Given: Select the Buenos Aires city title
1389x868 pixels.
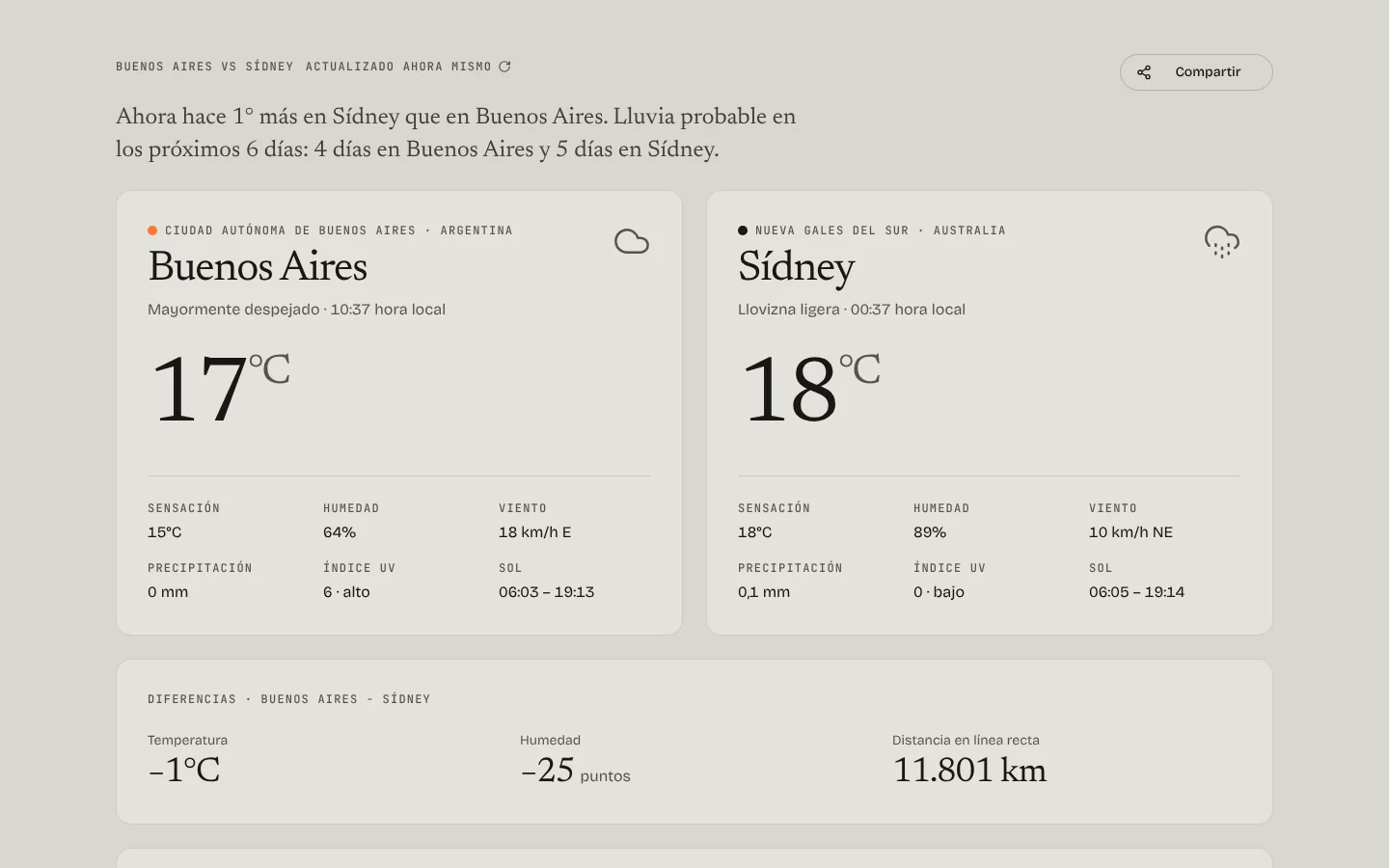Looking at the screenshot, I should pos(258,266).
